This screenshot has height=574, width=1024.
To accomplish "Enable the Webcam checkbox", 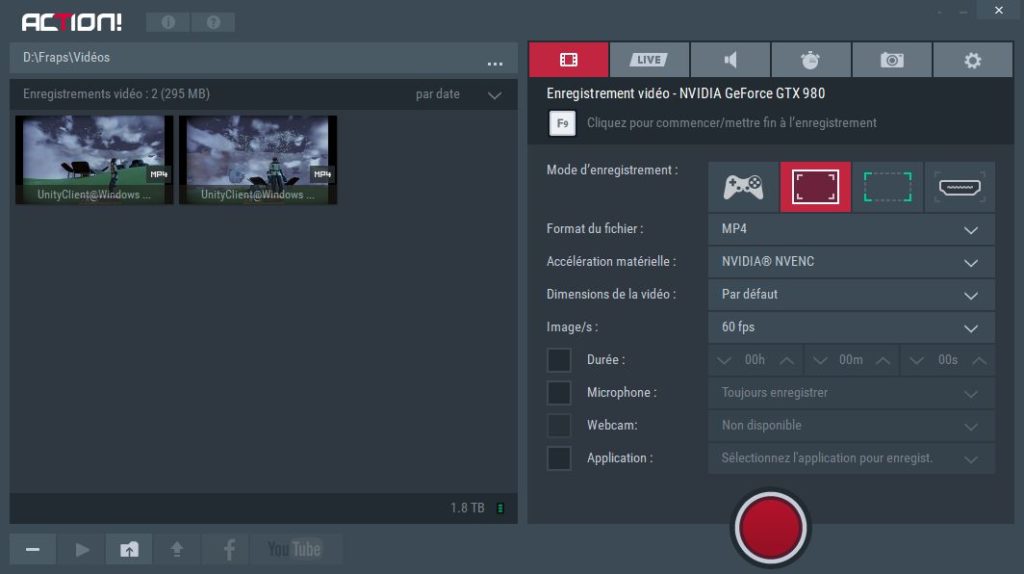I will coord(559,425).
